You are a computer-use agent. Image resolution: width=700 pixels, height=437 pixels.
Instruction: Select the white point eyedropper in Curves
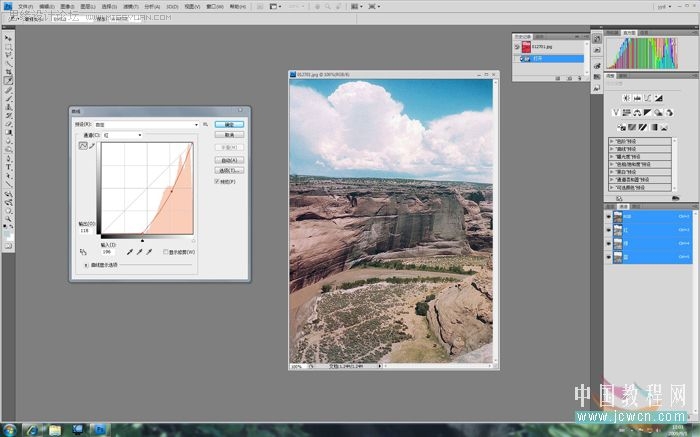pos(149,252)
